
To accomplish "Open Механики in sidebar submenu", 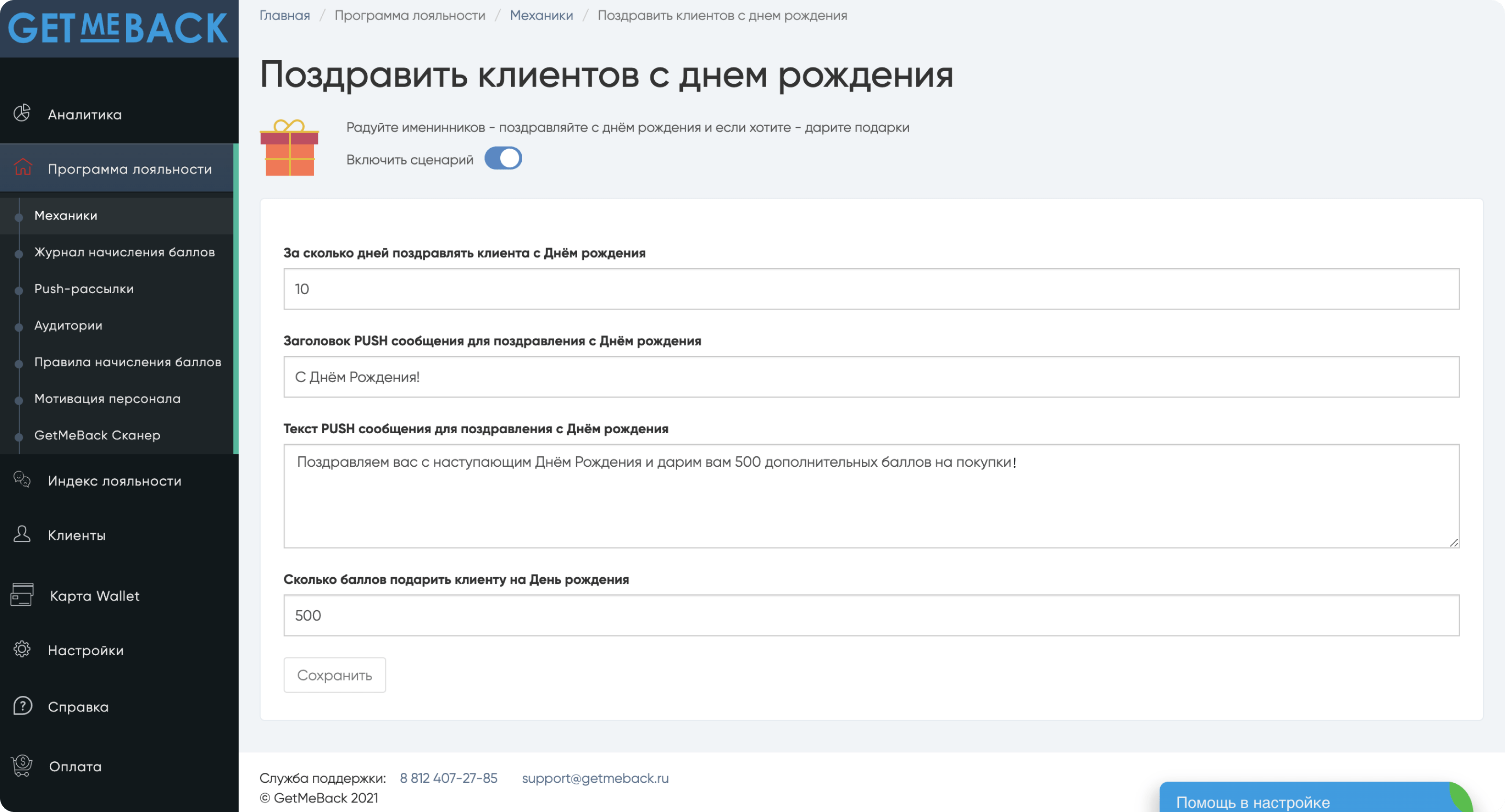I will 66,216.
